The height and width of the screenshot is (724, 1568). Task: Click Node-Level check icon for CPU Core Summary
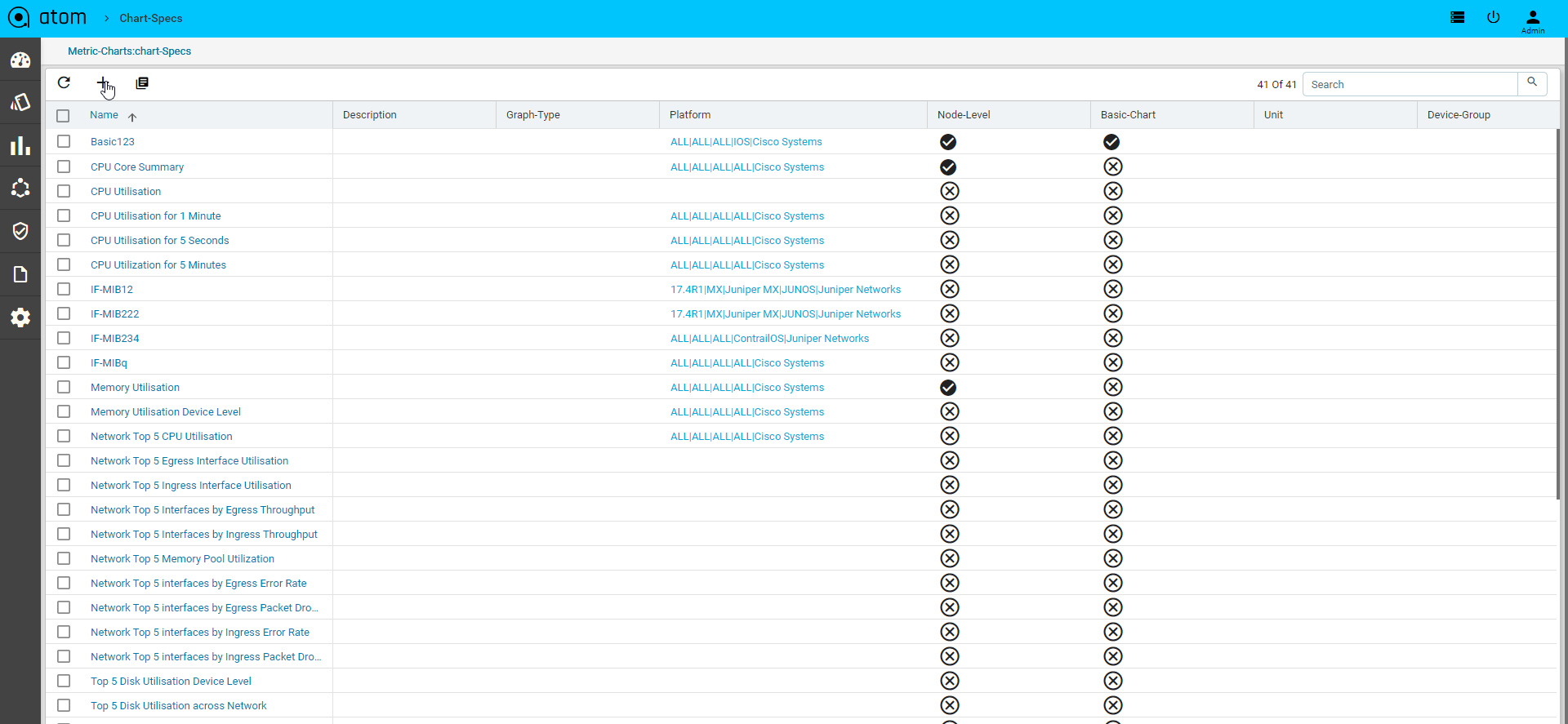click(x=948, y=167)
